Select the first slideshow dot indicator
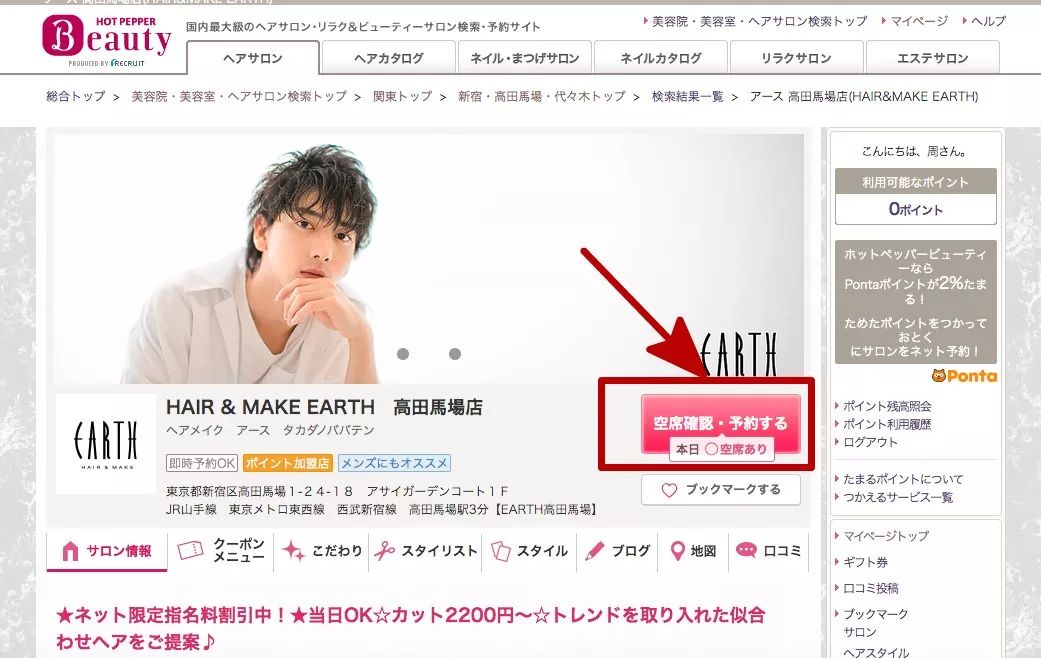 tap(403, 354)
